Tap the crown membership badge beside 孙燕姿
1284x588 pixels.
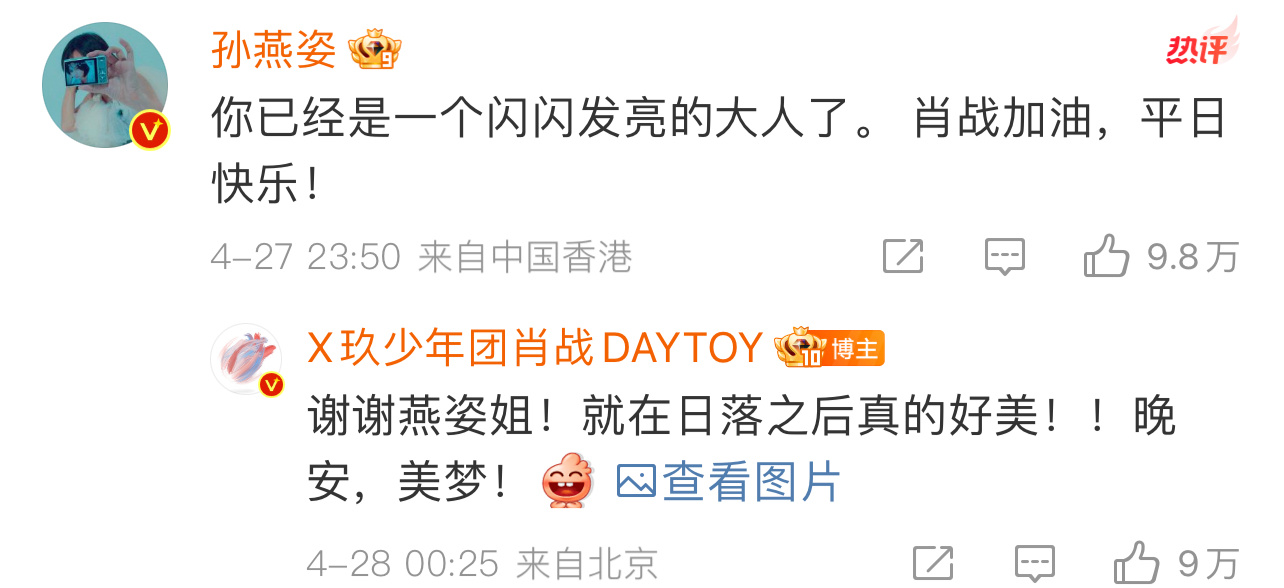[x=375, y=50]
